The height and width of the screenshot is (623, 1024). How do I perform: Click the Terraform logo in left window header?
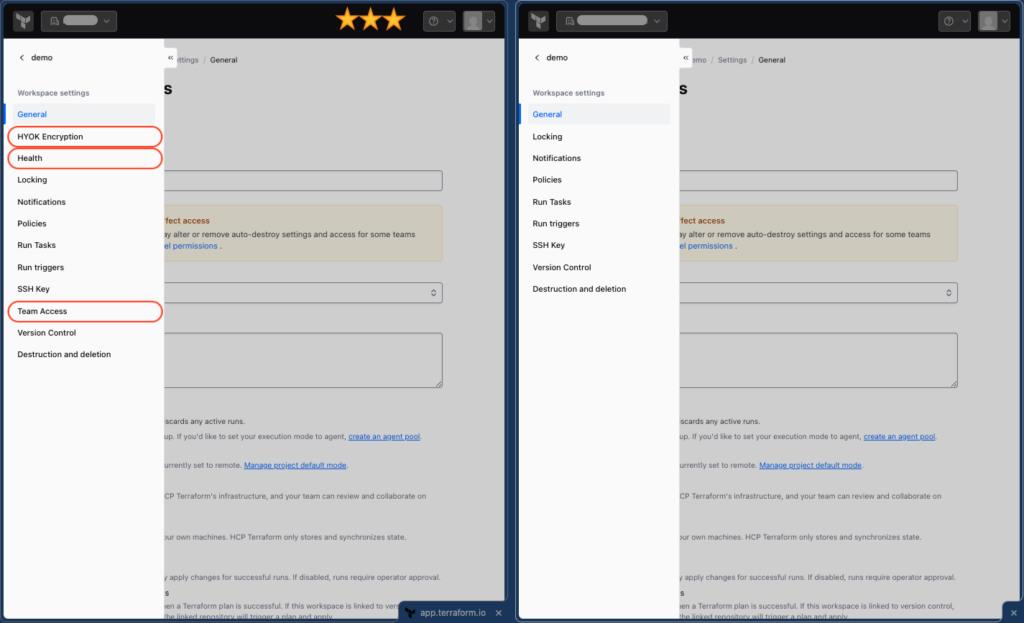(x=24, y=21)
